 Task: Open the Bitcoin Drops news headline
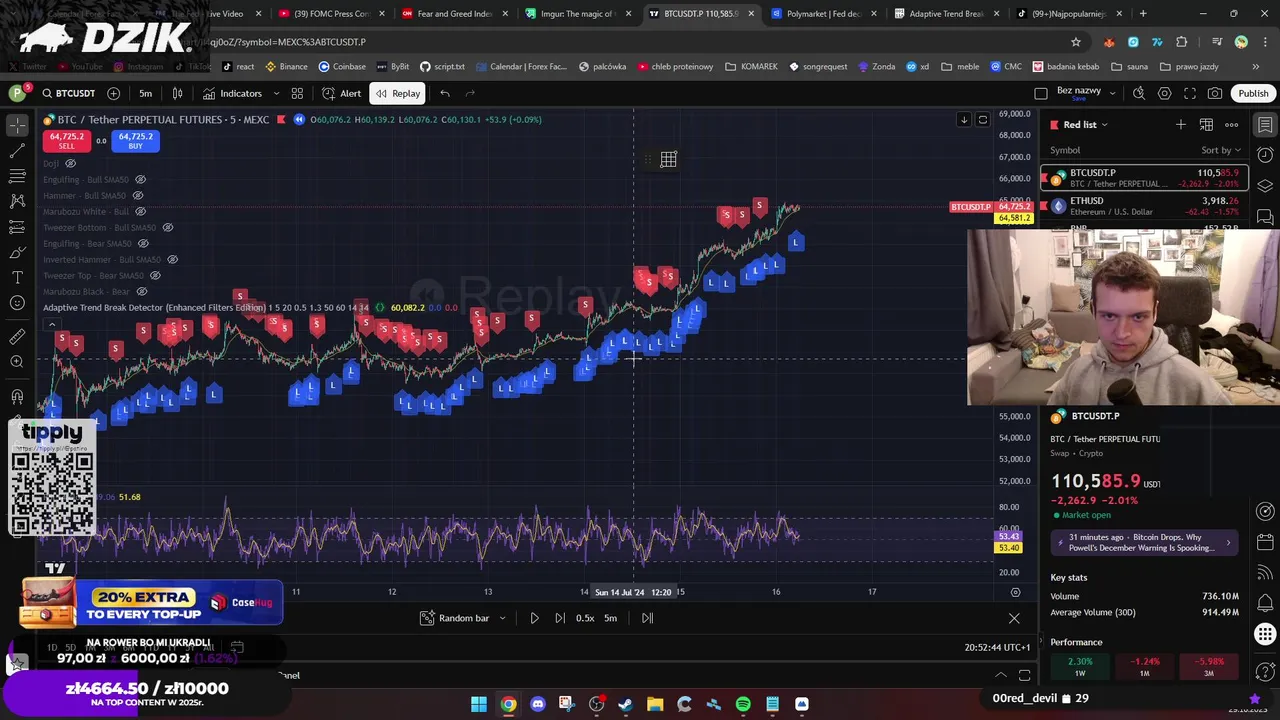tap(1145, 542)
